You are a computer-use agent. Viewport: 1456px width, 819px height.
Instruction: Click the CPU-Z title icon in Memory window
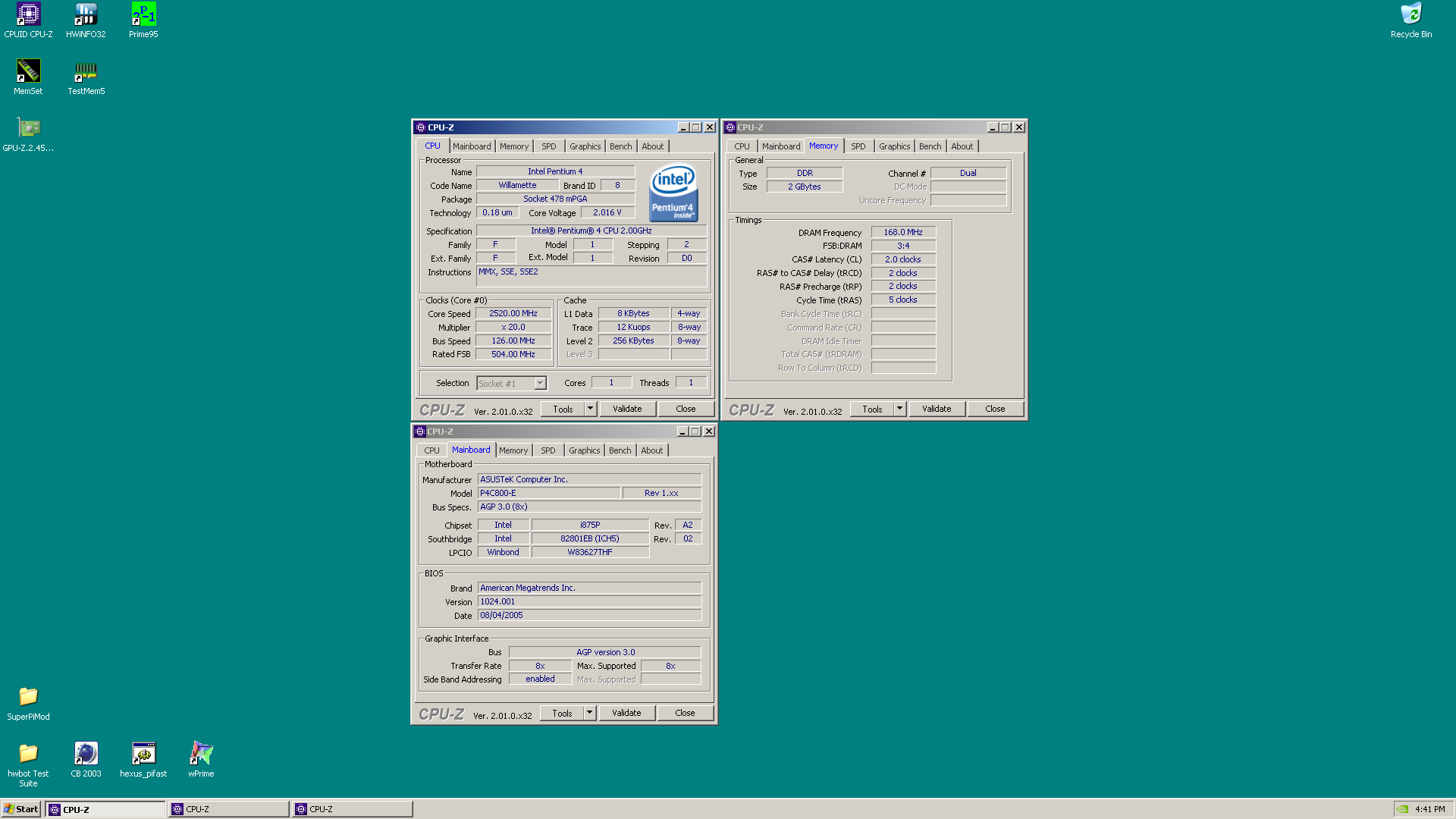[x=730, y=127]
